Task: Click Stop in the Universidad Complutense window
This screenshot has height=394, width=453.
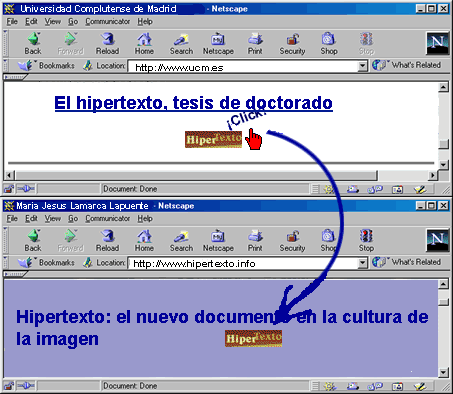Action: click(366, 44)
